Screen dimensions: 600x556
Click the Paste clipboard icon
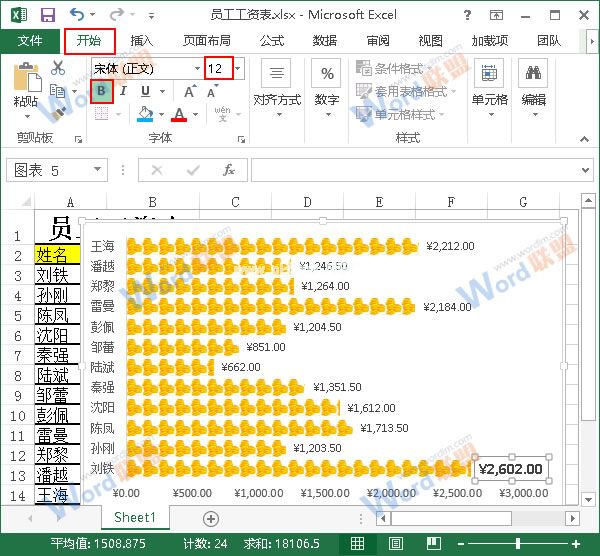tap(26, 78)
